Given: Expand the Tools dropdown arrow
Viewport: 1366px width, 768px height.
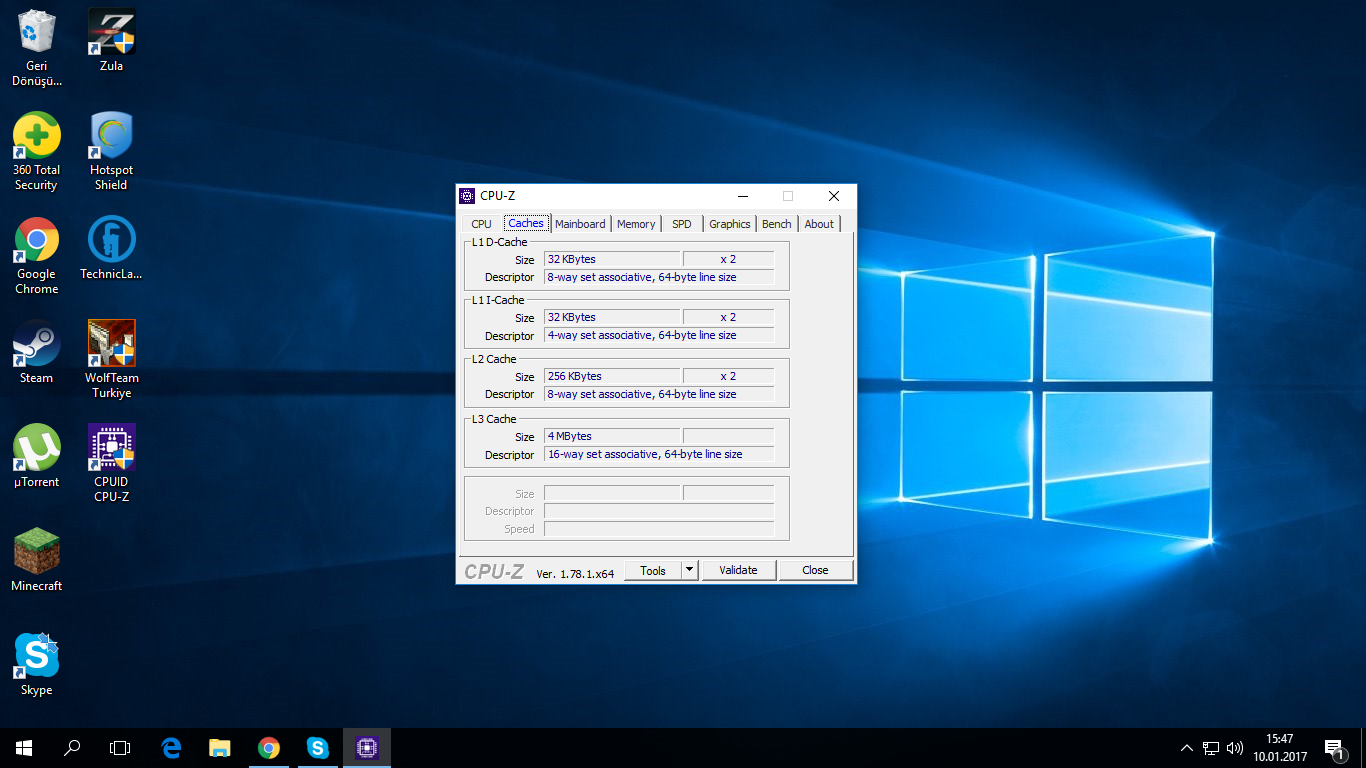Looking at the screenshot, I should coord(689,570).
